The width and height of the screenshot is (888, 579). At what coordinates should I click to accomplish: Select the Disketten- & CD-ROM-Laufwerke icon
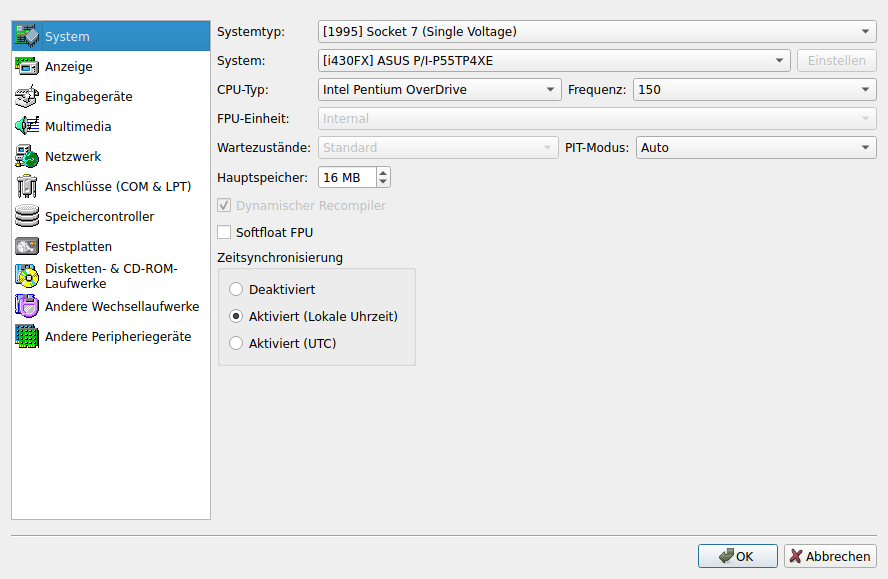tap(27, 276)
